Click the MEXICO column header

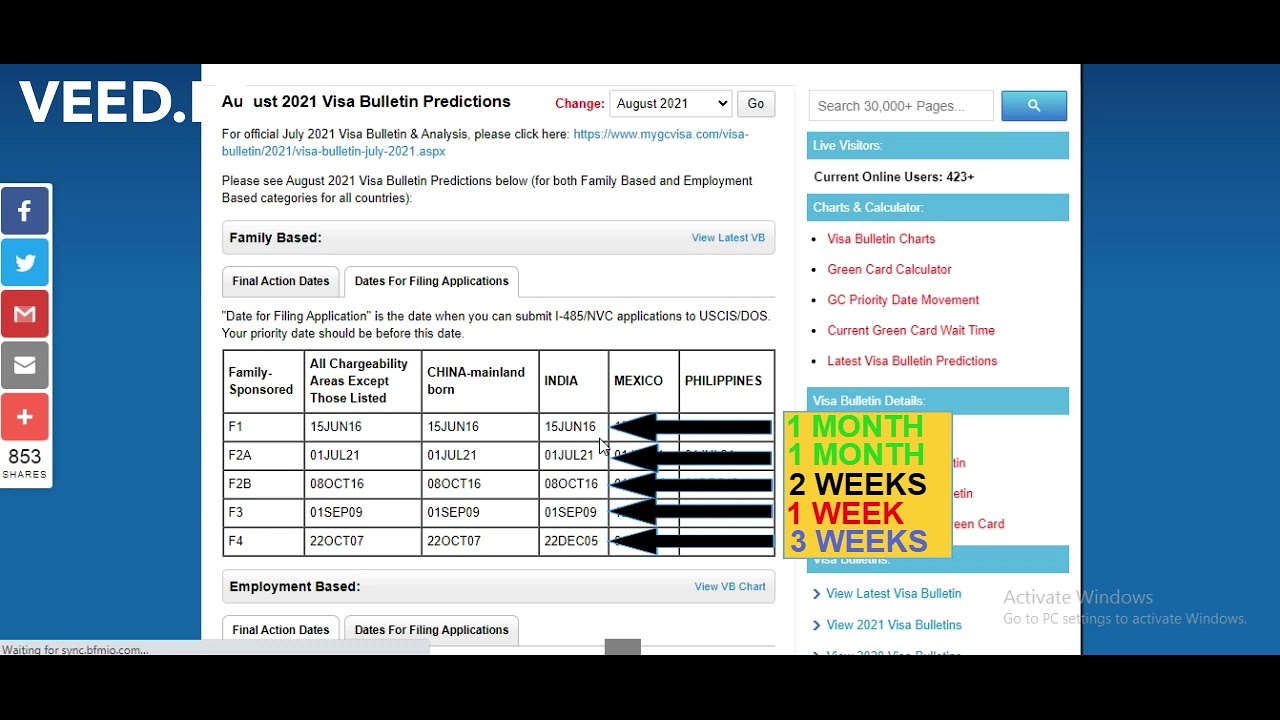[644, 381]
